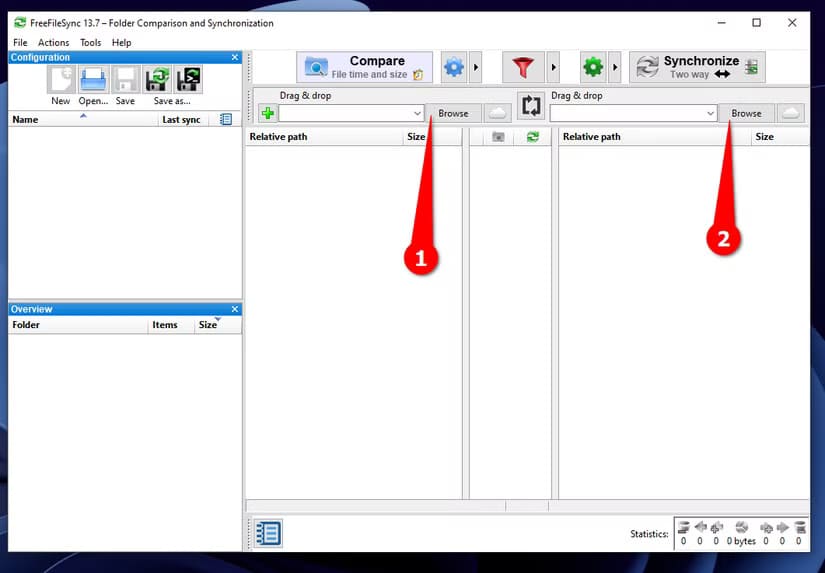Maximize the FreeFileSync window
This screenshot has height=573, width=825.
(756, 23)
